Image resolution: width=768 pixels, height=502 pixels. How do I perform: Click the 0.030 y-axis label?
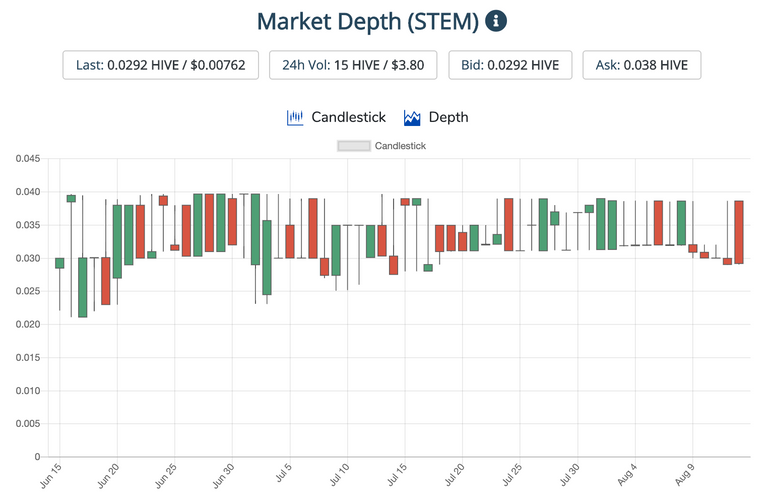[28, 258]
